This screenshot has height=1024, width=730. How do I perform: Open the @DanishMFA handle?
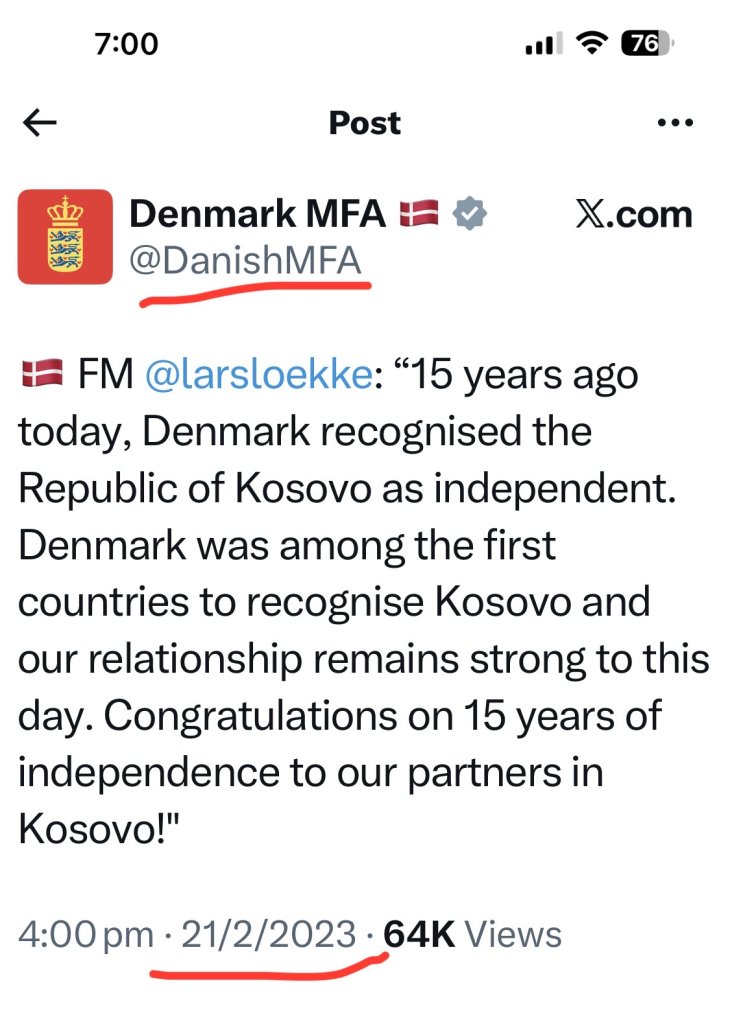[246, 260]
